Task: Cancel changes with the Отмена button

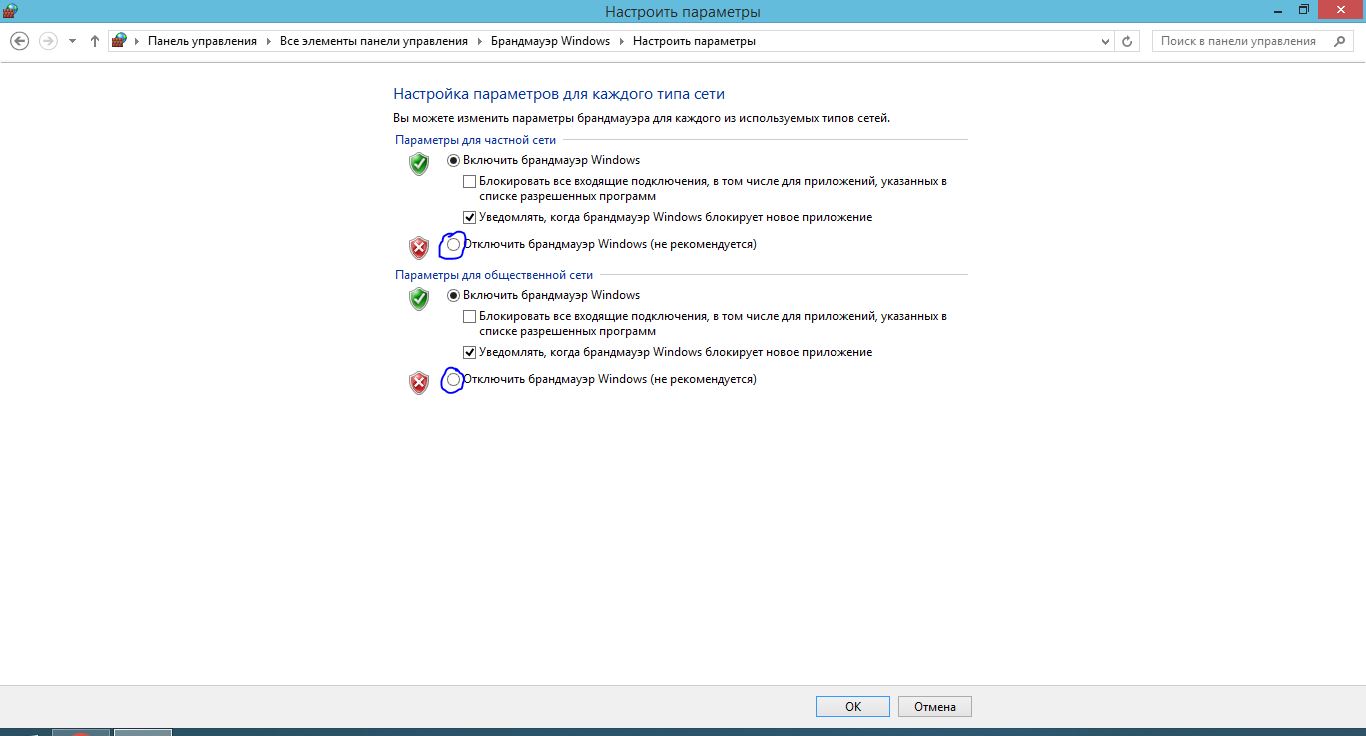Action: point(934,706)
